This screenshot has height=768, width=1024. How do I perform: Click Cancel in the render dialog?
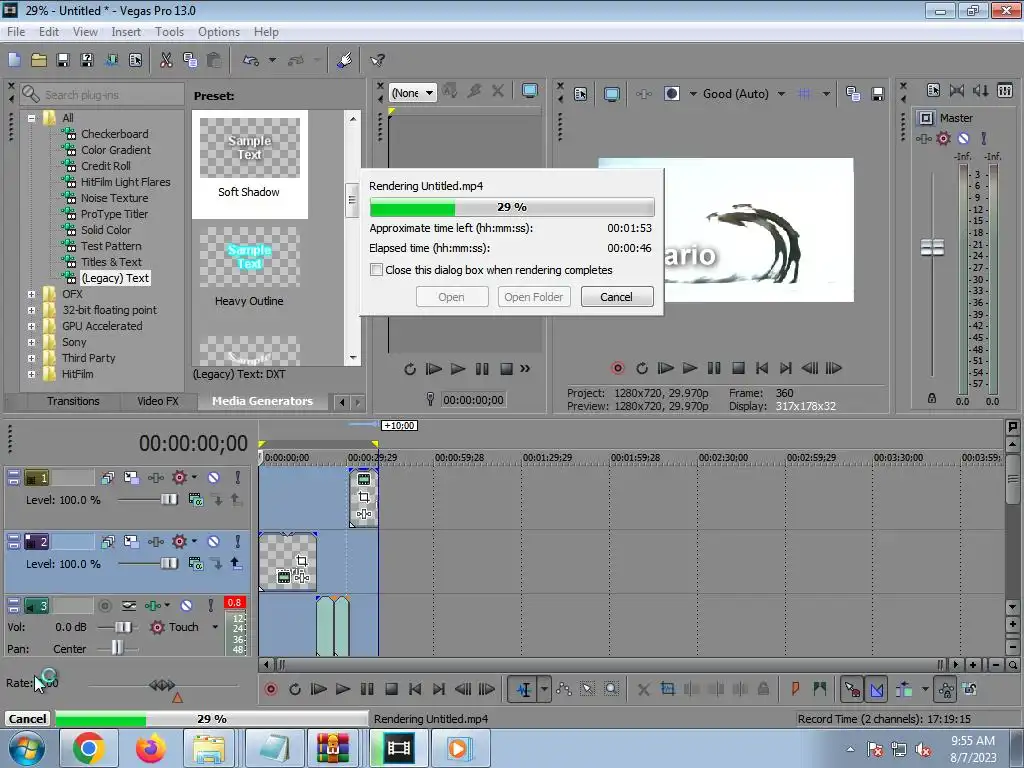point(616,297)
